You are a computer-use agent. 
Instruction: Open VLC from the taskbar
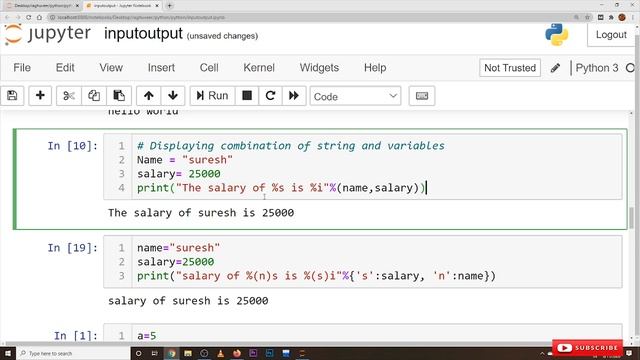click(220, 353)
